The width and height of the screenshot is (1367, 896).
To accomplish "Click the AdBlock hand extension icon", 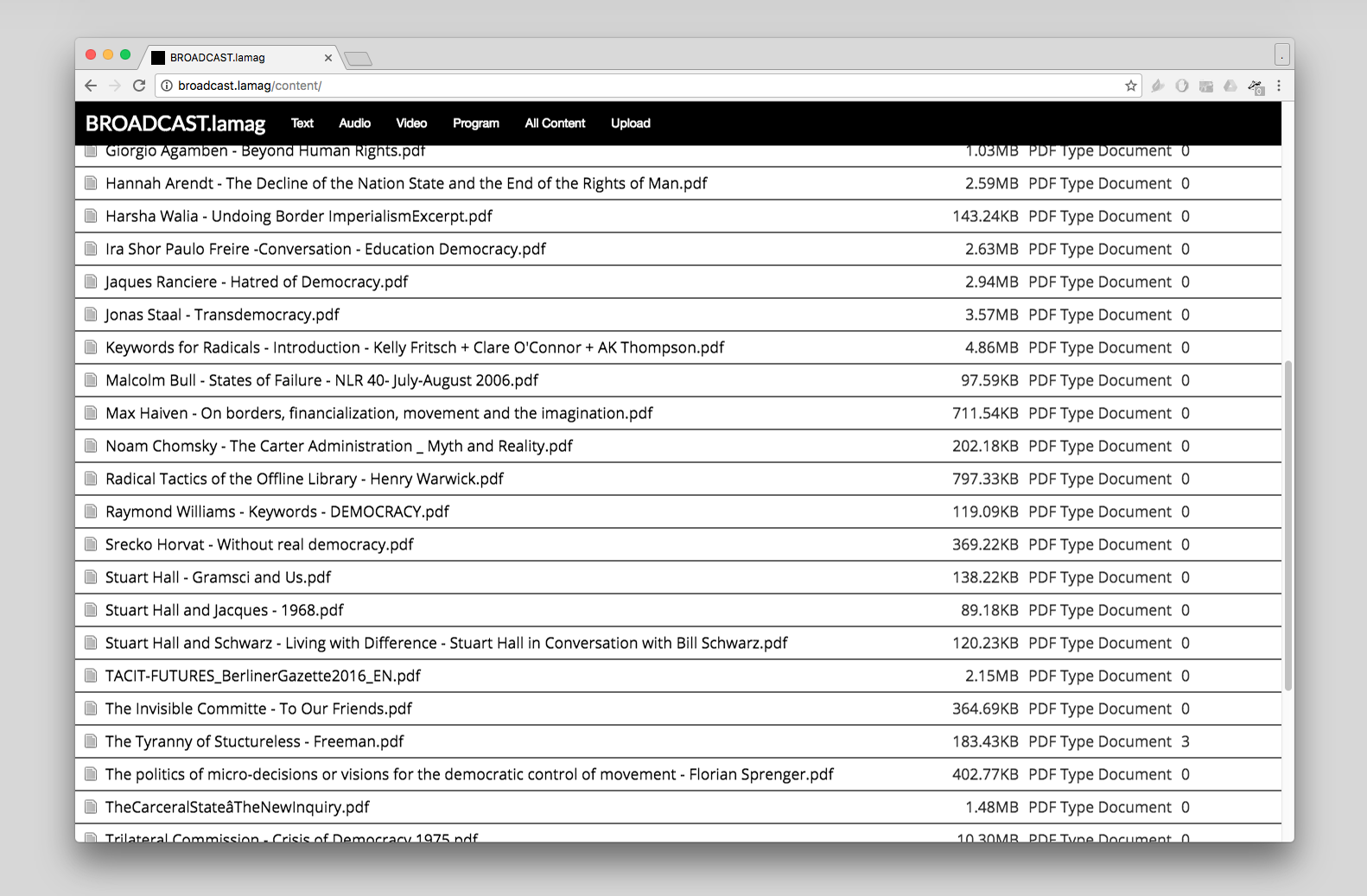I will pyautogui.click(x=1182, y=86).
